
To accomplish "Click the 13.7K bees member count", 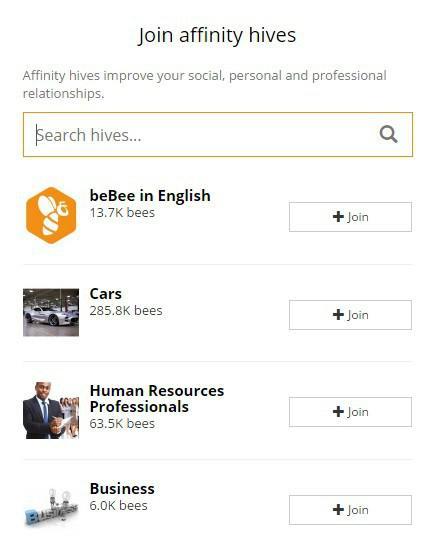I will point(122,213).
